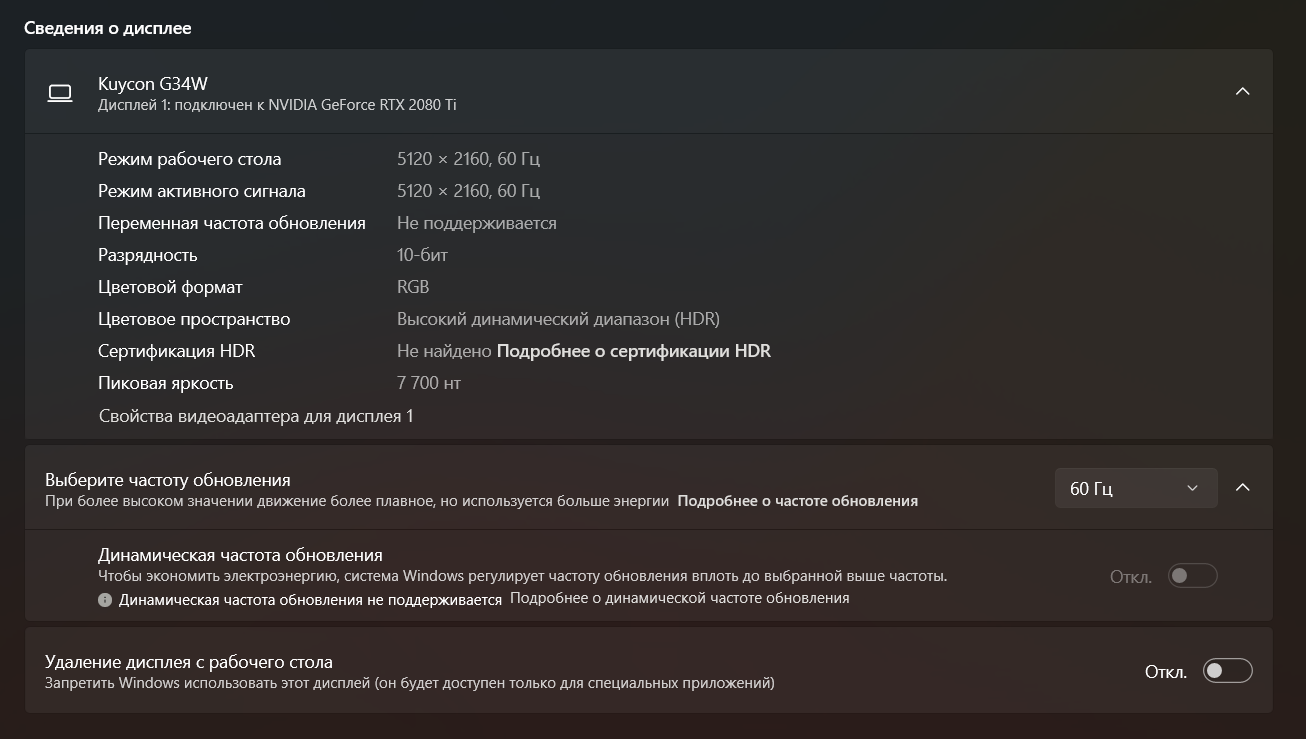Select the Цветовое пространство HDR value

pos(558,319)
